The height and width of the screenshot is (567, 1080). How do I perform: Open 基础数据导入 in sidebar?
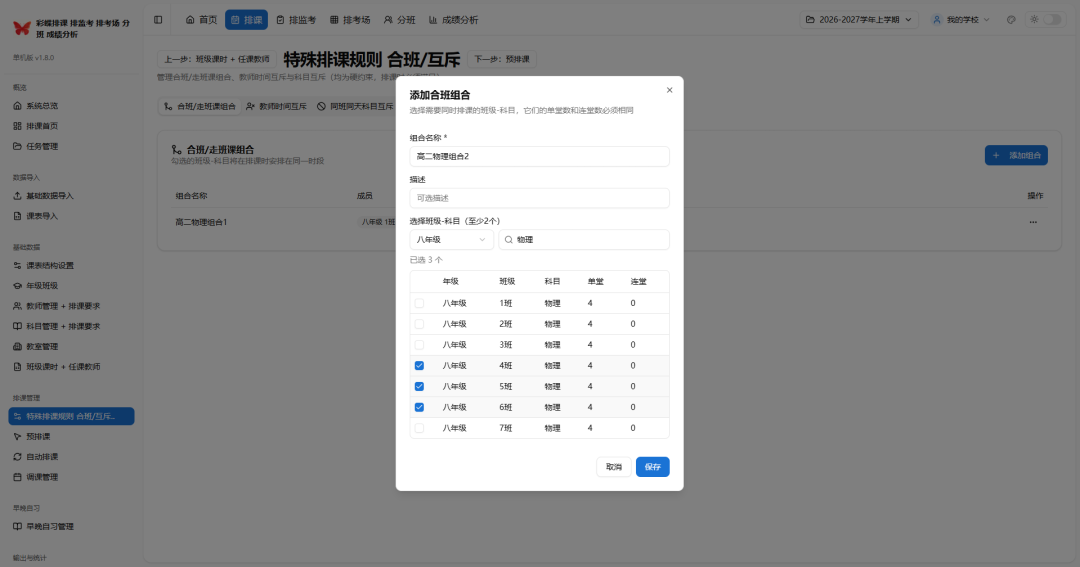click(x=71, y=196)
